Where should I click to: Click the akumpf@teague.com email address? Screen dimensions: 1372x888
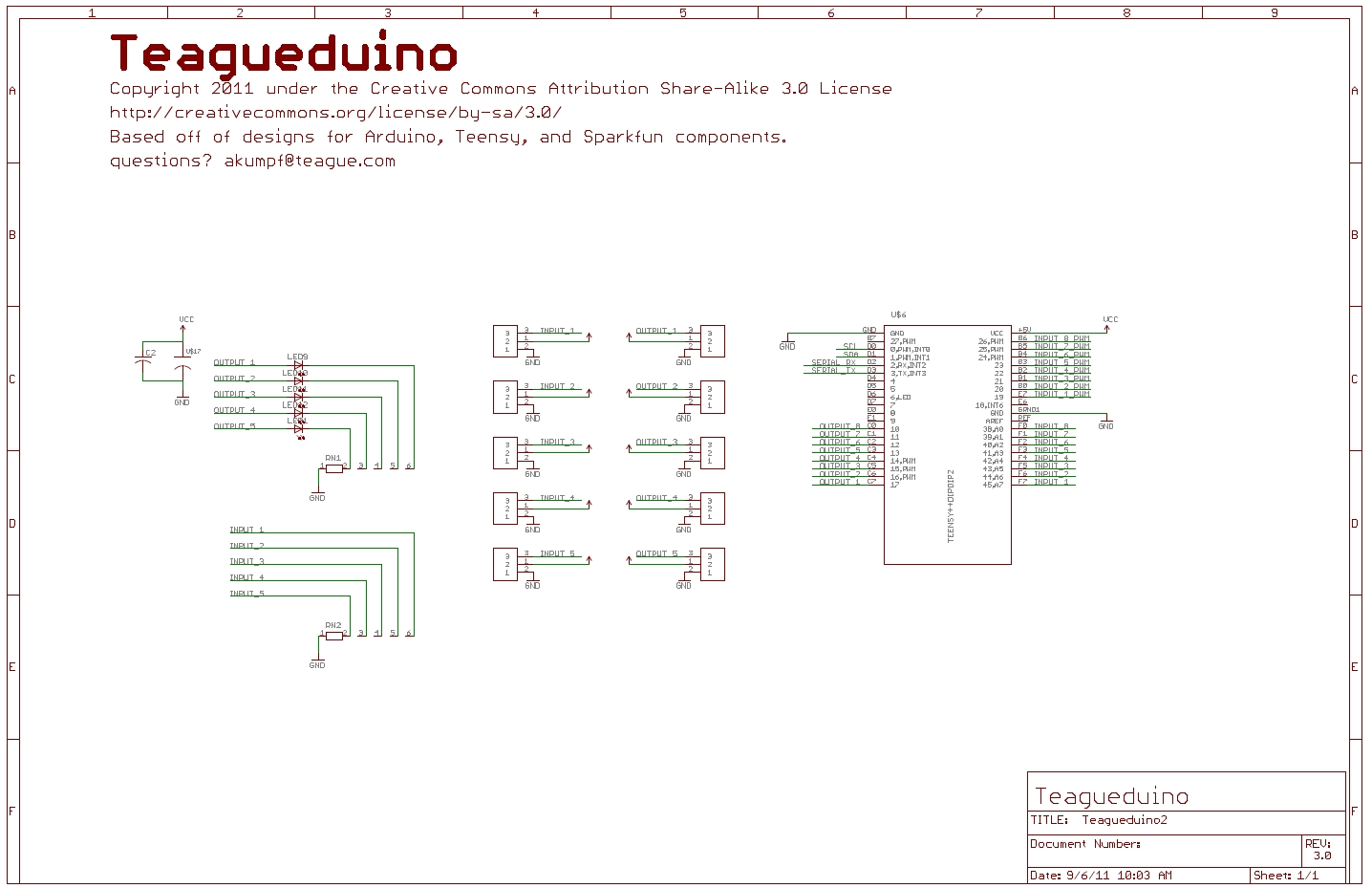(310, 161)
